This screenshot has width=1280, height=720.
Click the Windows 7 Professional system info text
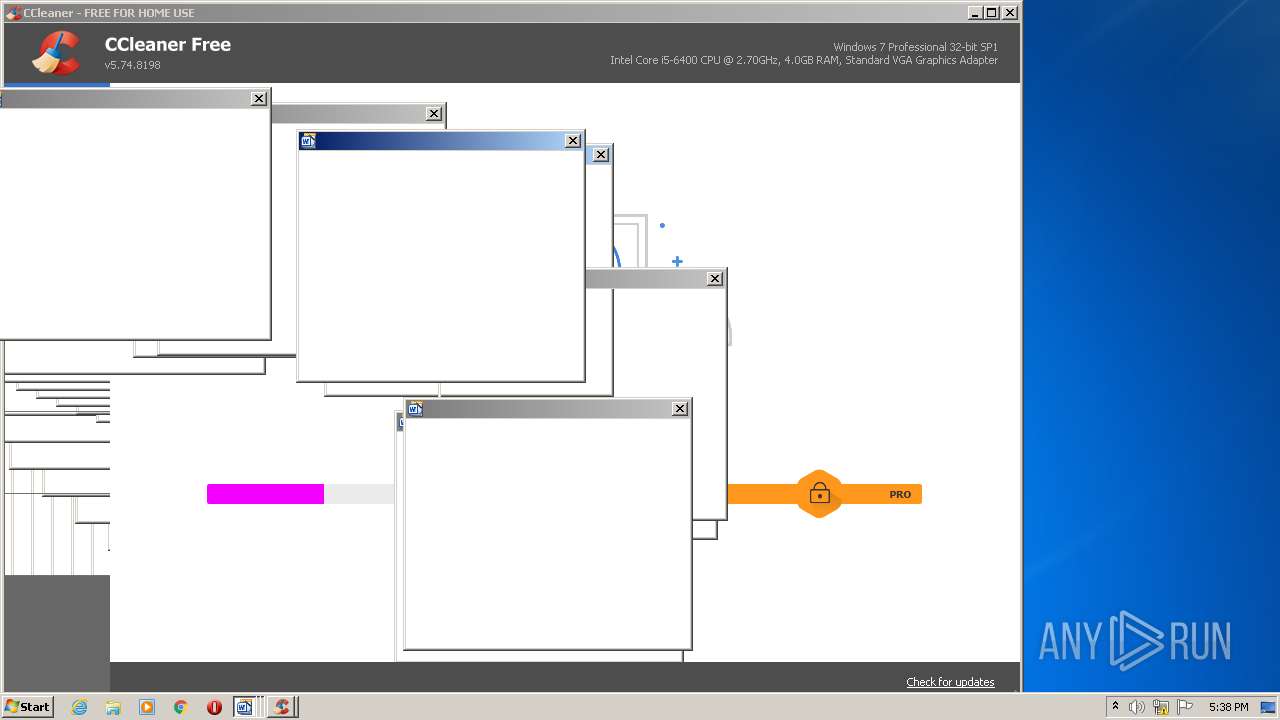point(915,47)
